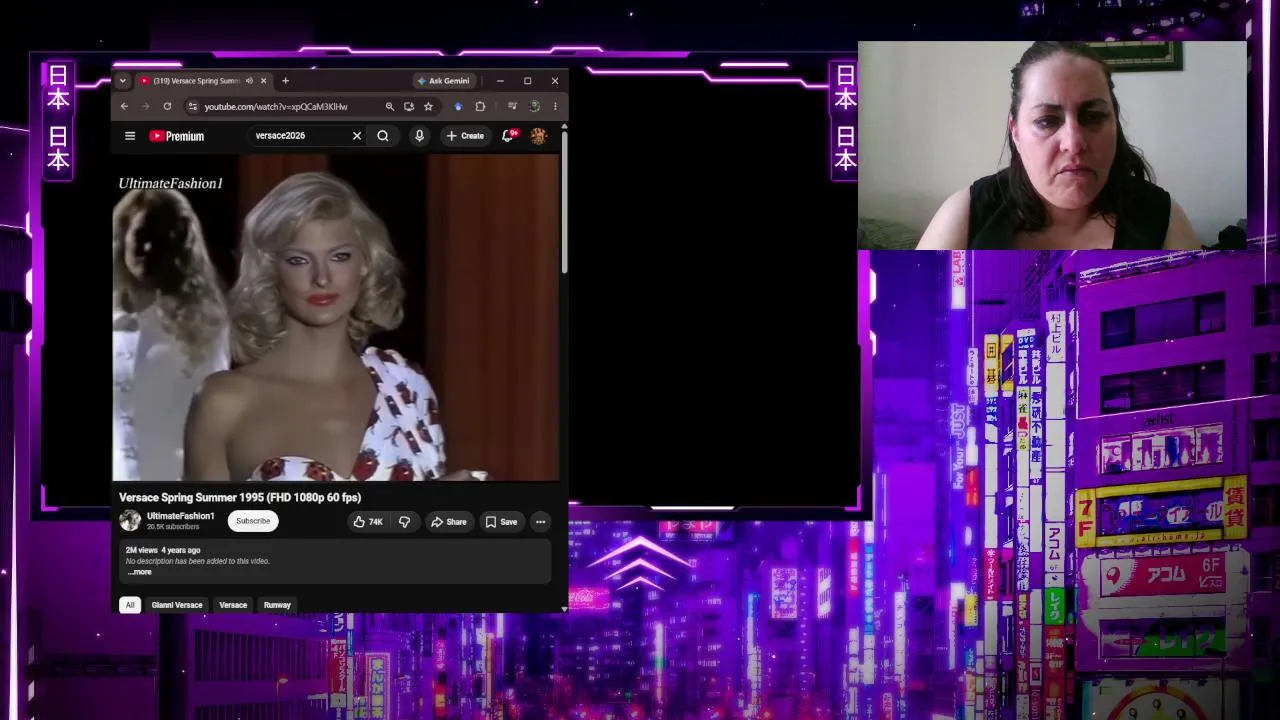Click the scrollbar down arrow

(564, 608)
